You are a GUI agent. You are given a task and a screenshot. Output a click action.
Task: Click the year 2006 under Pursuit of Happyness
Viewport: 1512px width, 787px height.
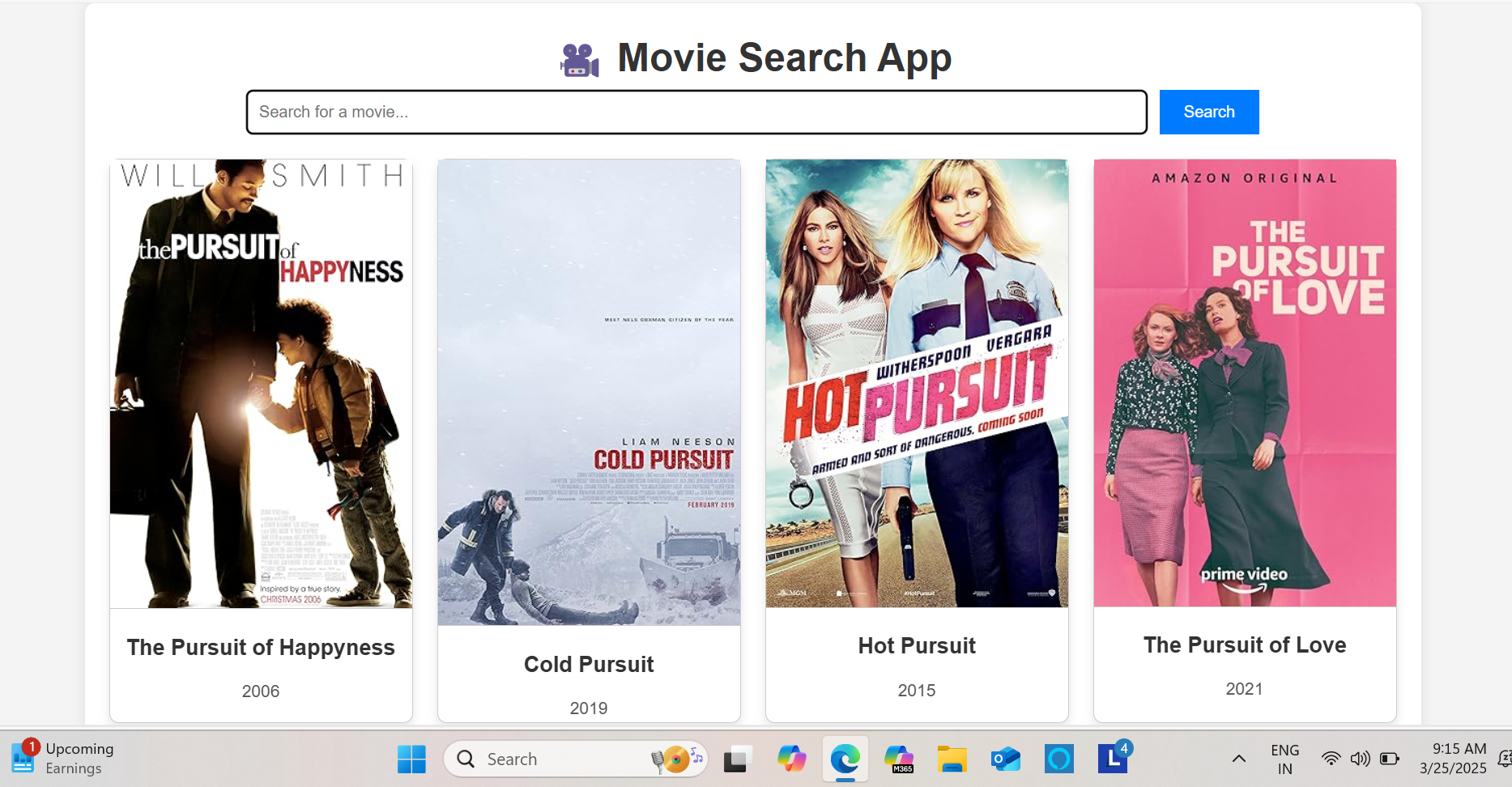(x=261, y=691)
